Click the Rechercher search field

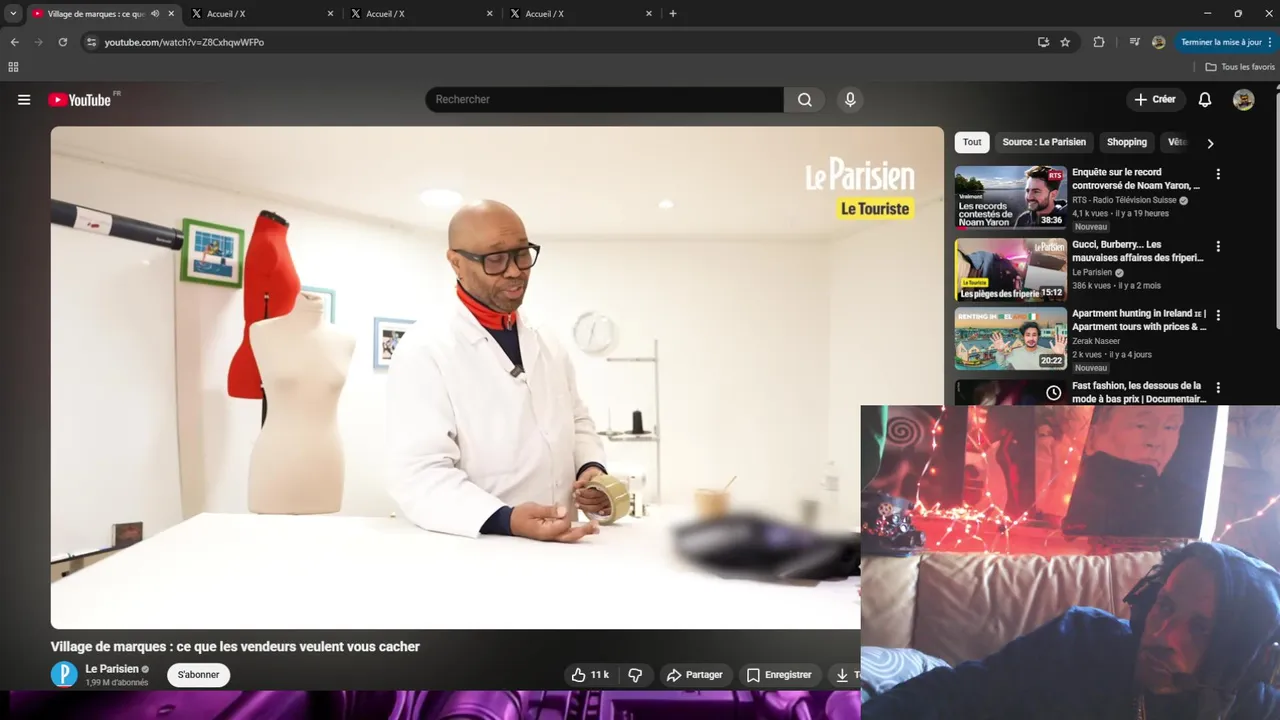604,100
